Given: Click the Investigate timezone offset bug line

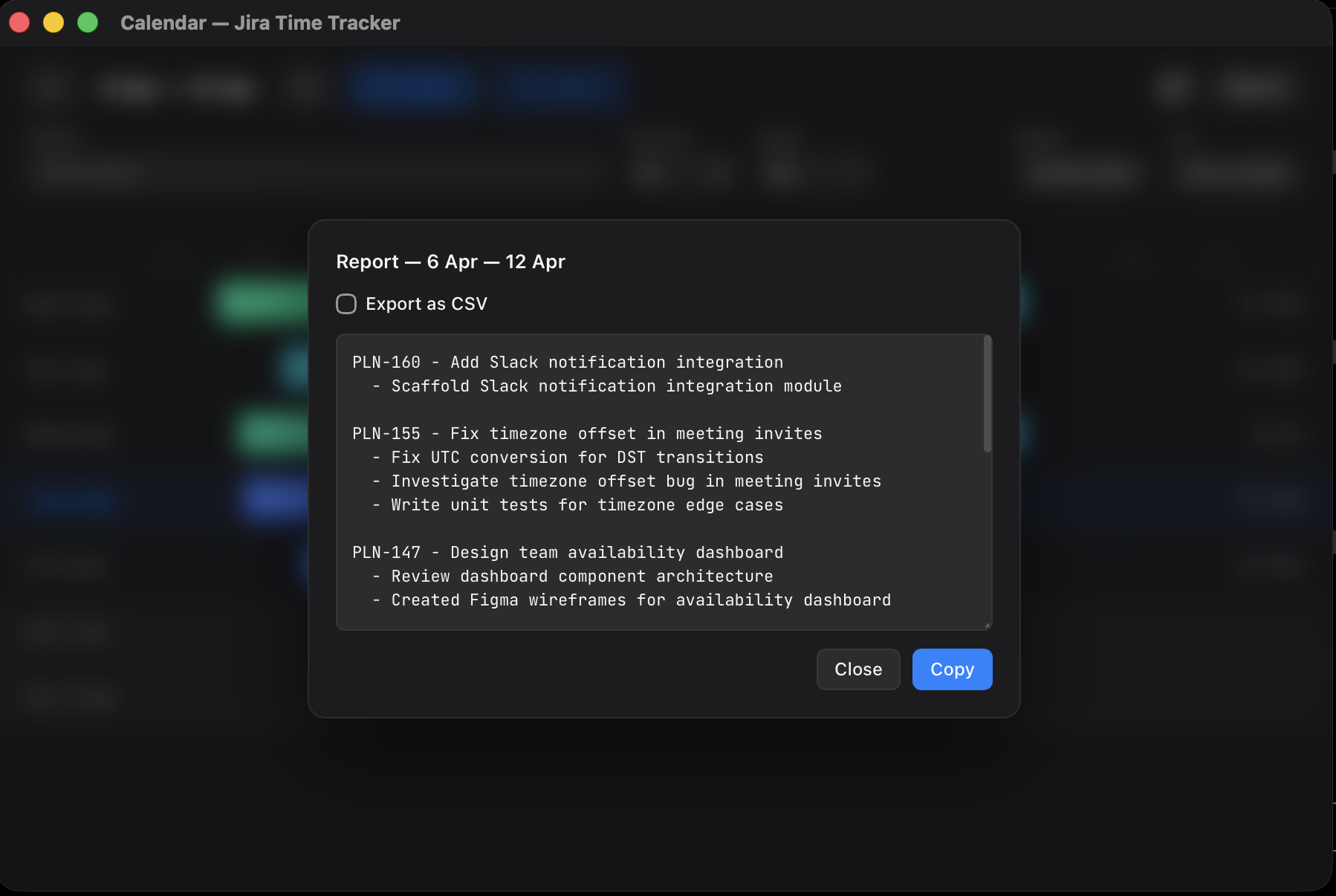Looking at the screenshot, I should pyautogui.click(x=636, y=481).
